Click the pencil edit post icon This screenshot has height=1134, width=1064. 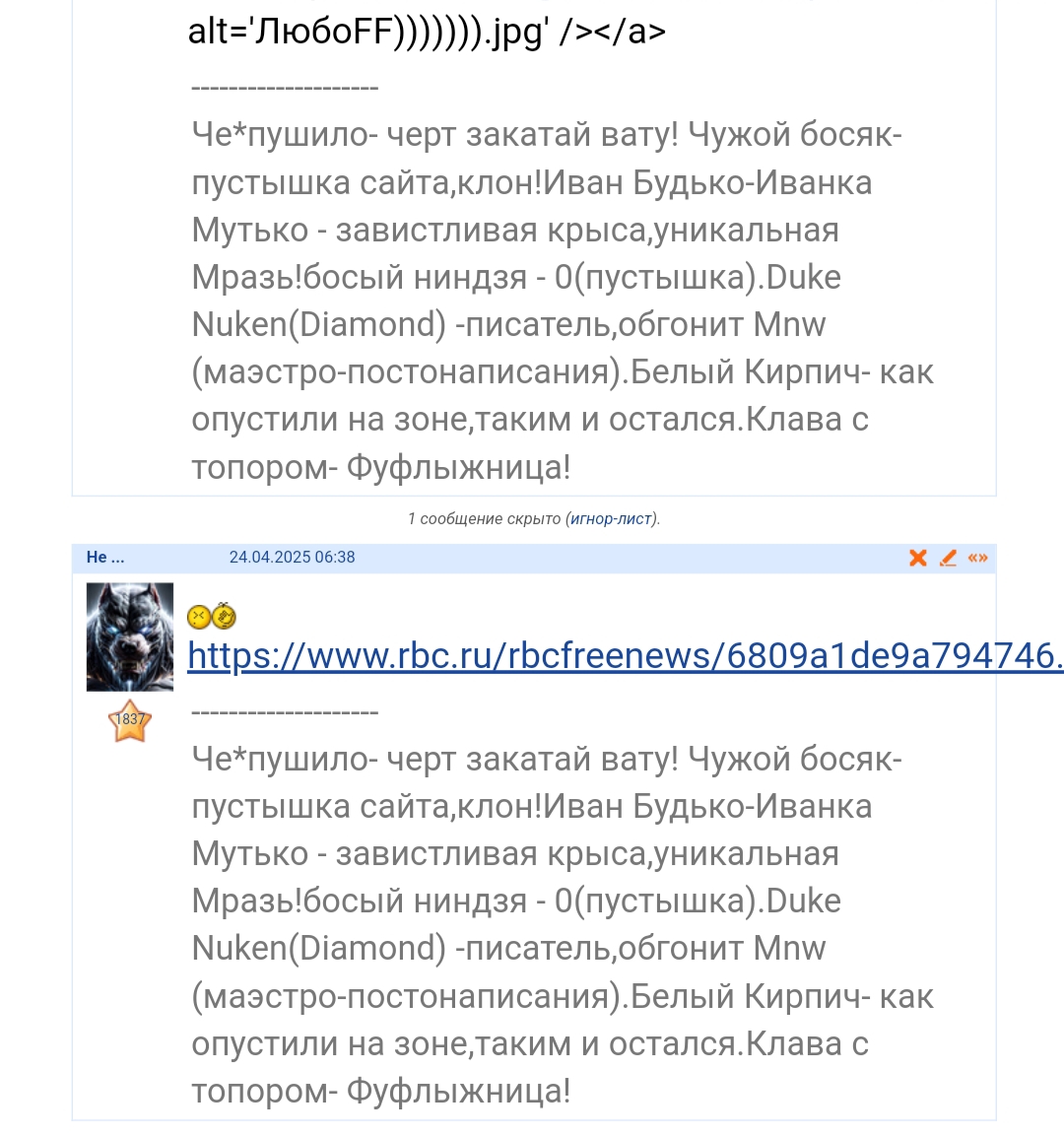949,558
